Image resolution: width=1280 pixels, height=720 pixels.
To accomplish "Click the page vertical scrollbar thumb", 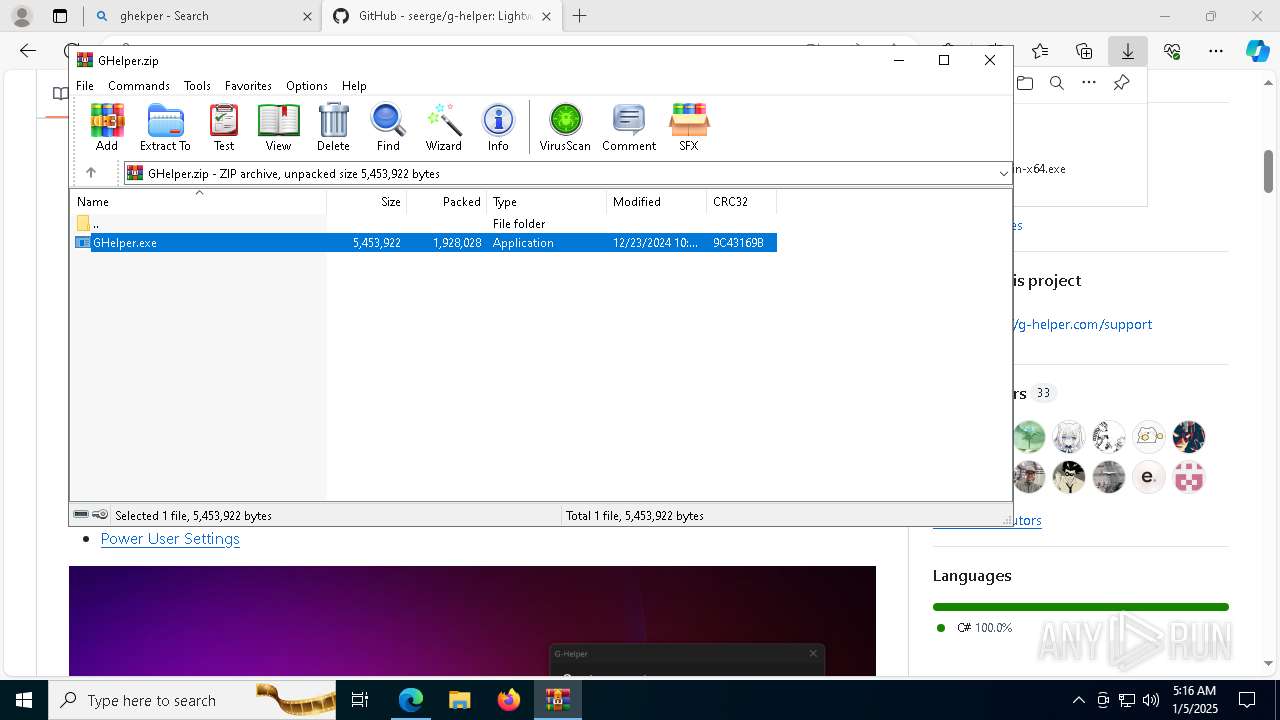I will [1268, 171].
